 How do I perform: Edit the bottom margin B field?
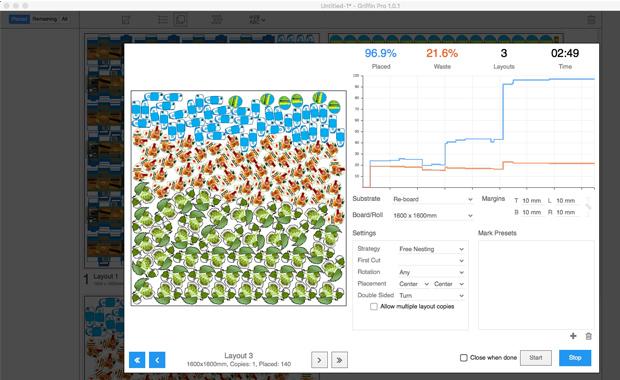(532, 212)
